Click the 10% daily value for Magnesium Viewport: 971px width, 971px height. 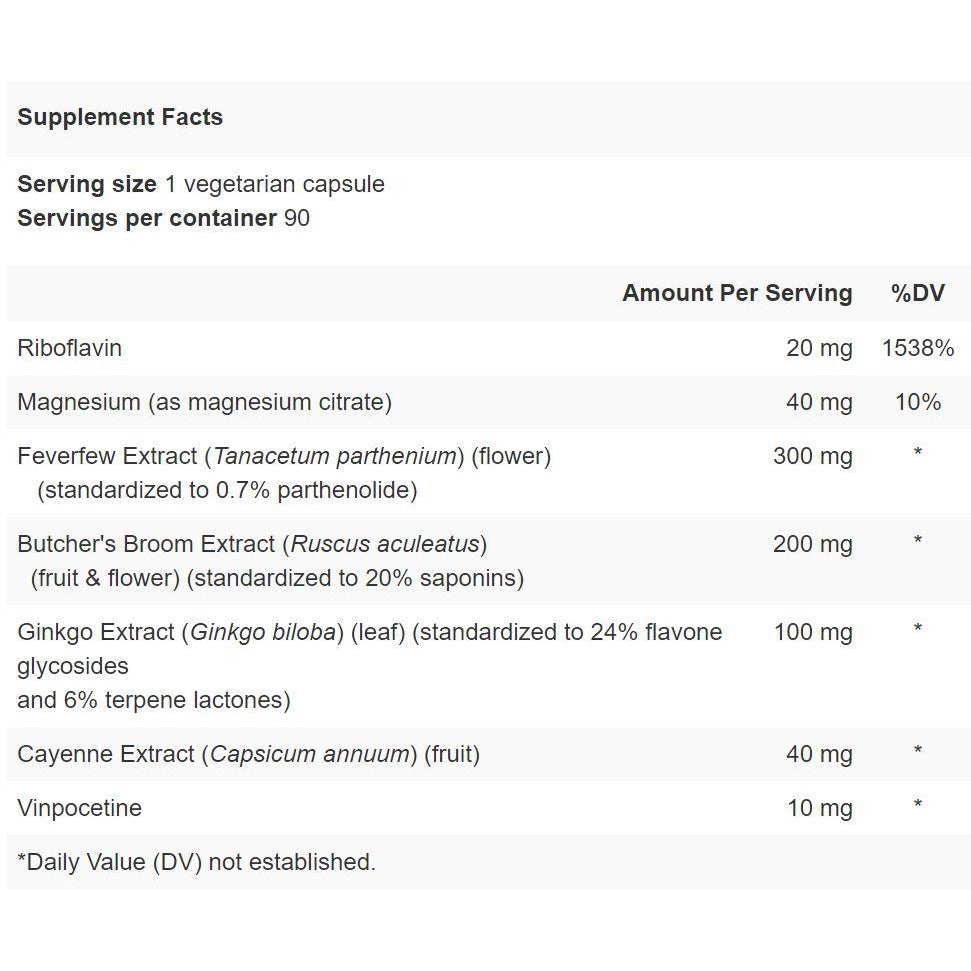tap(918, 402)
